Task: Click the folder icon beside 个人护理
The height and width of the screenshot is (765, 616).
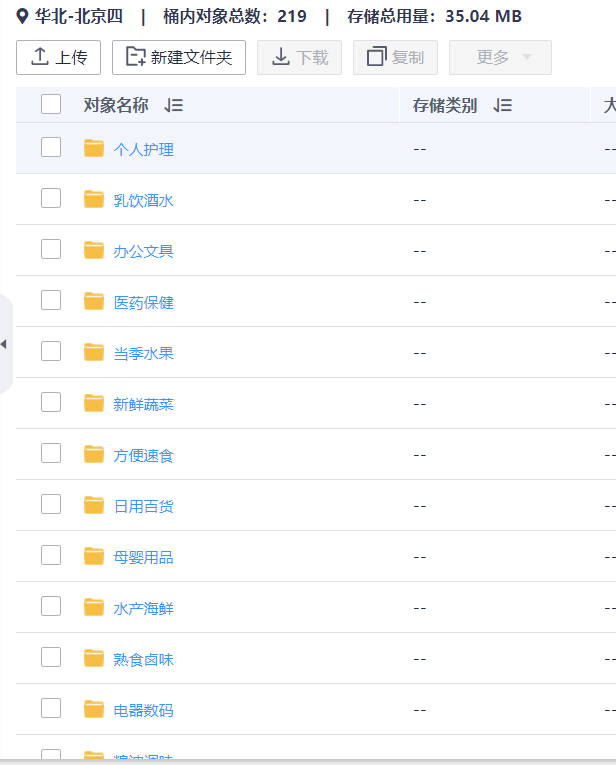Action: click(x=94, y=149)
